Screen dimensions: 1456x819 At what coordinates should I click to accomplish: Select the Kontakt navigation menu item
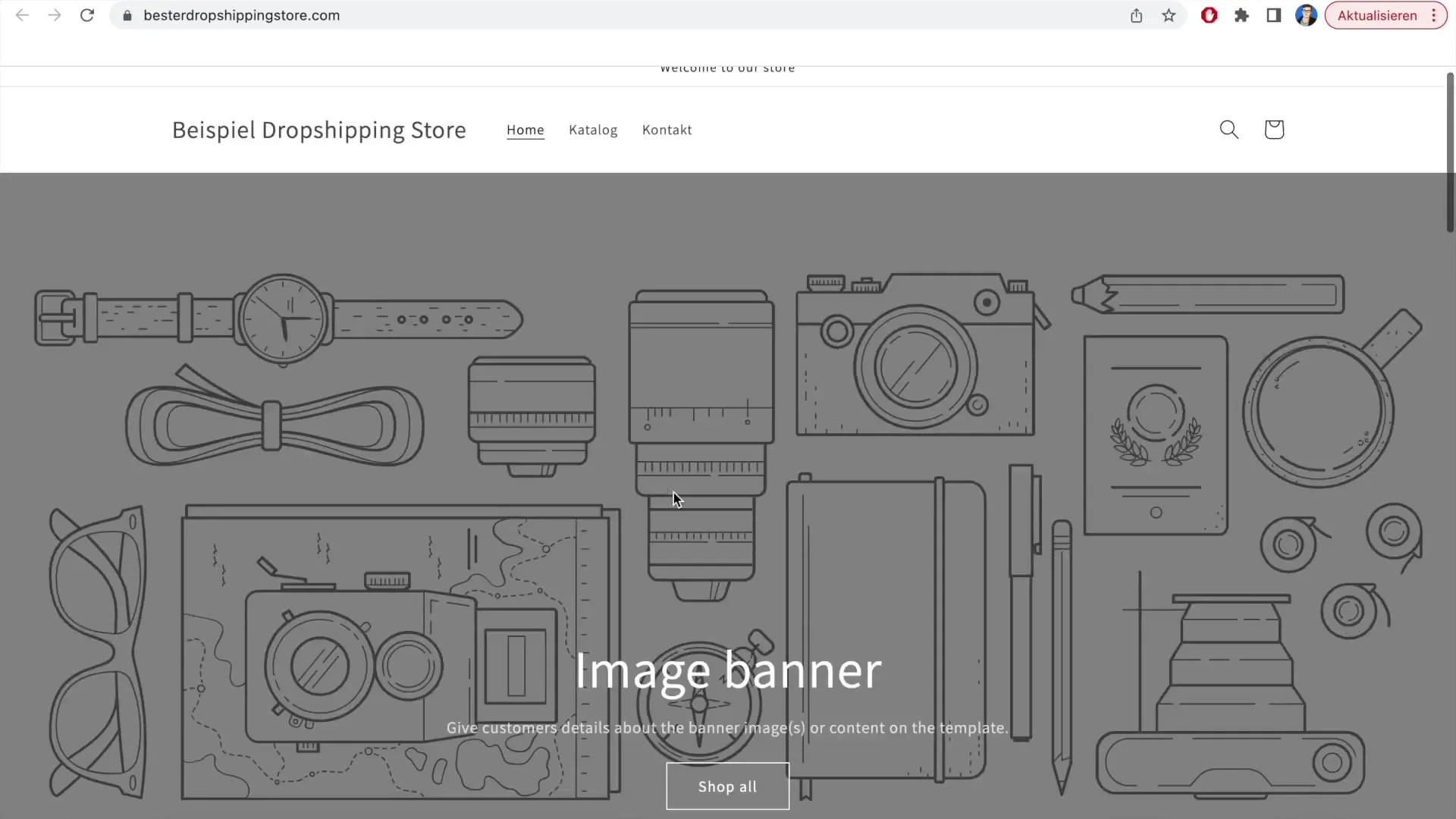pos(666,129)
